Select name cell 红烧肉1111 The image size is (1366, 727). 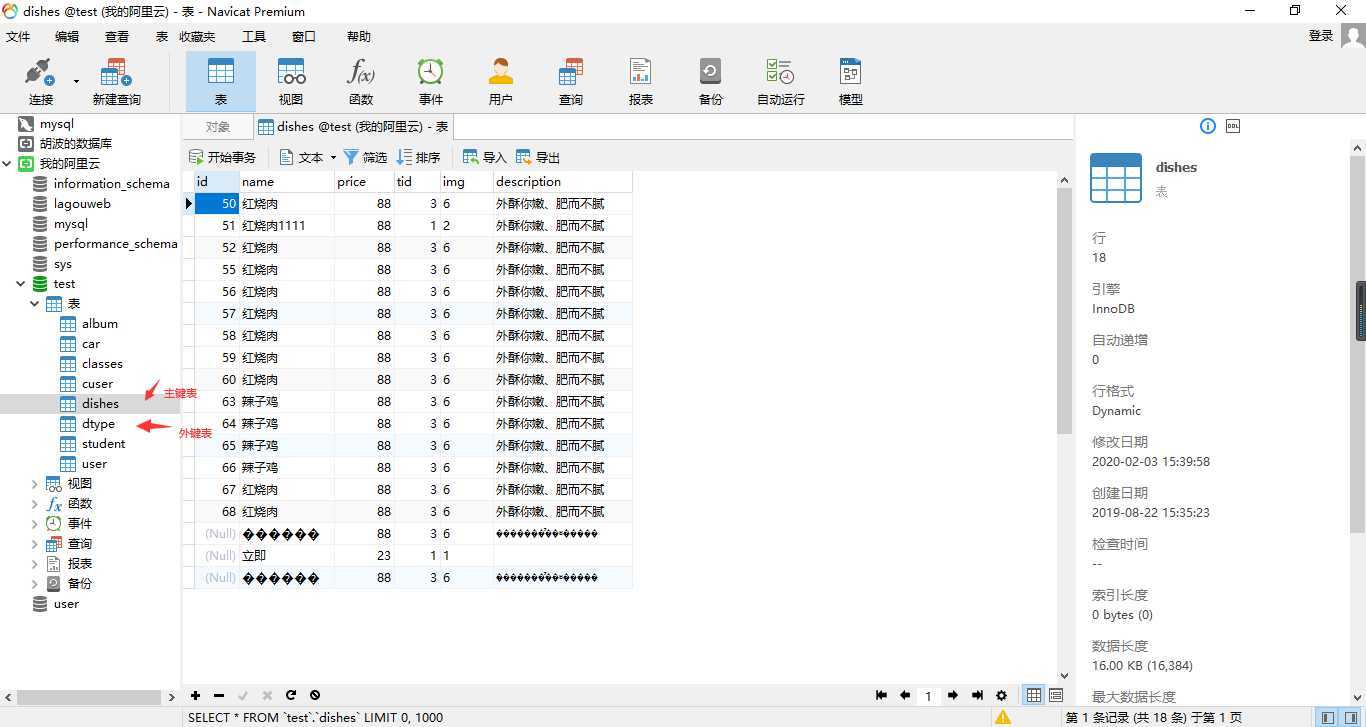pyautogui.click(x=286, y=226)
